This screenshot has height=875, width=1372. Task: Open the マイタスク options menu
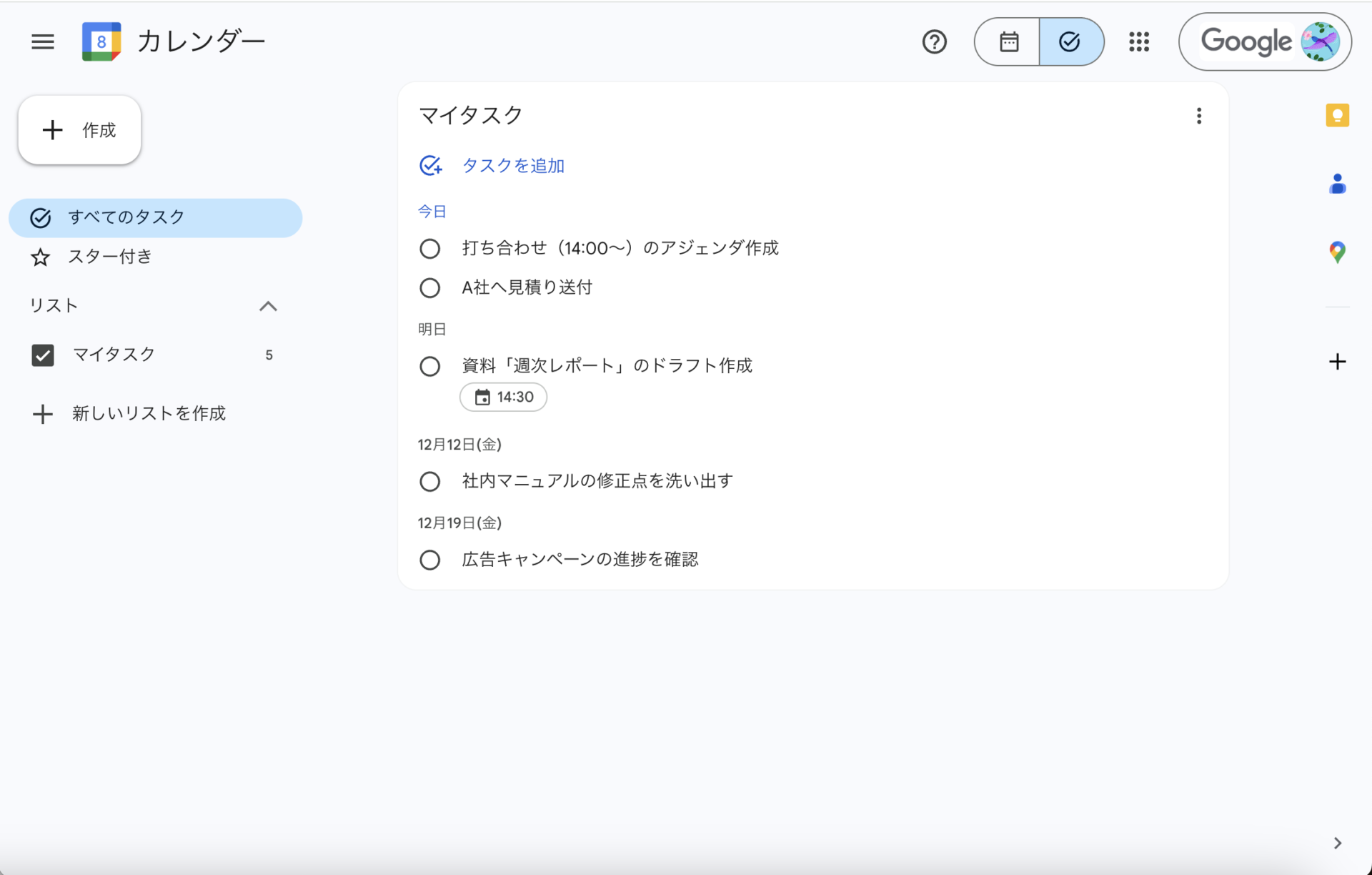click(1199, 115)
